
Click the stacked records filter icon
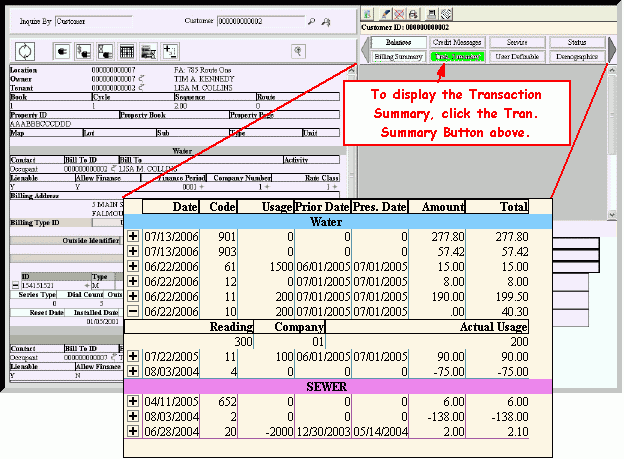pos(148,51)
